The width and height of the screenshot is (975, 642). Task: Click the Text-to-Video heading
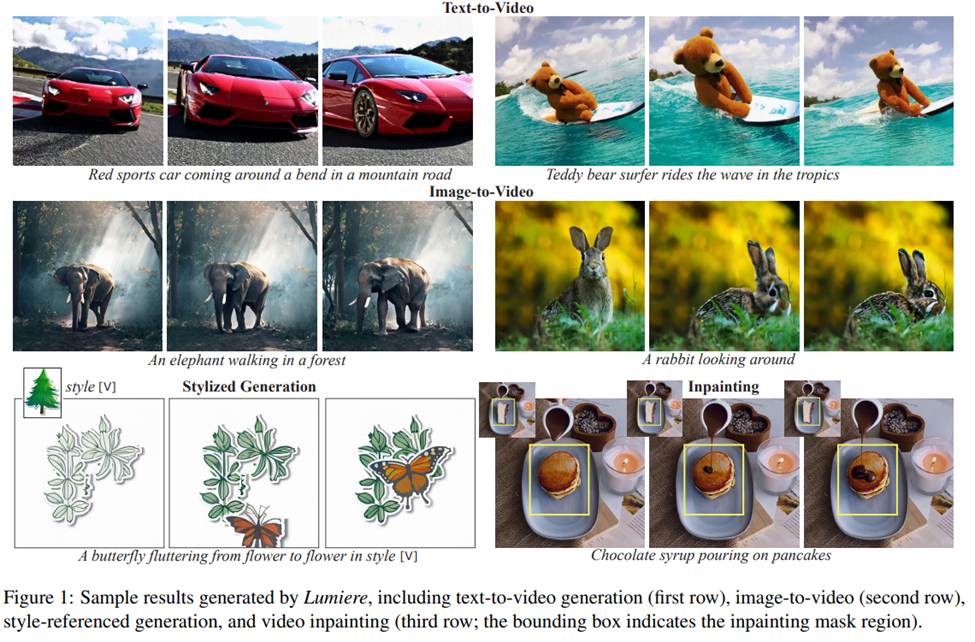pyautogui.click(x=488, y=7)
